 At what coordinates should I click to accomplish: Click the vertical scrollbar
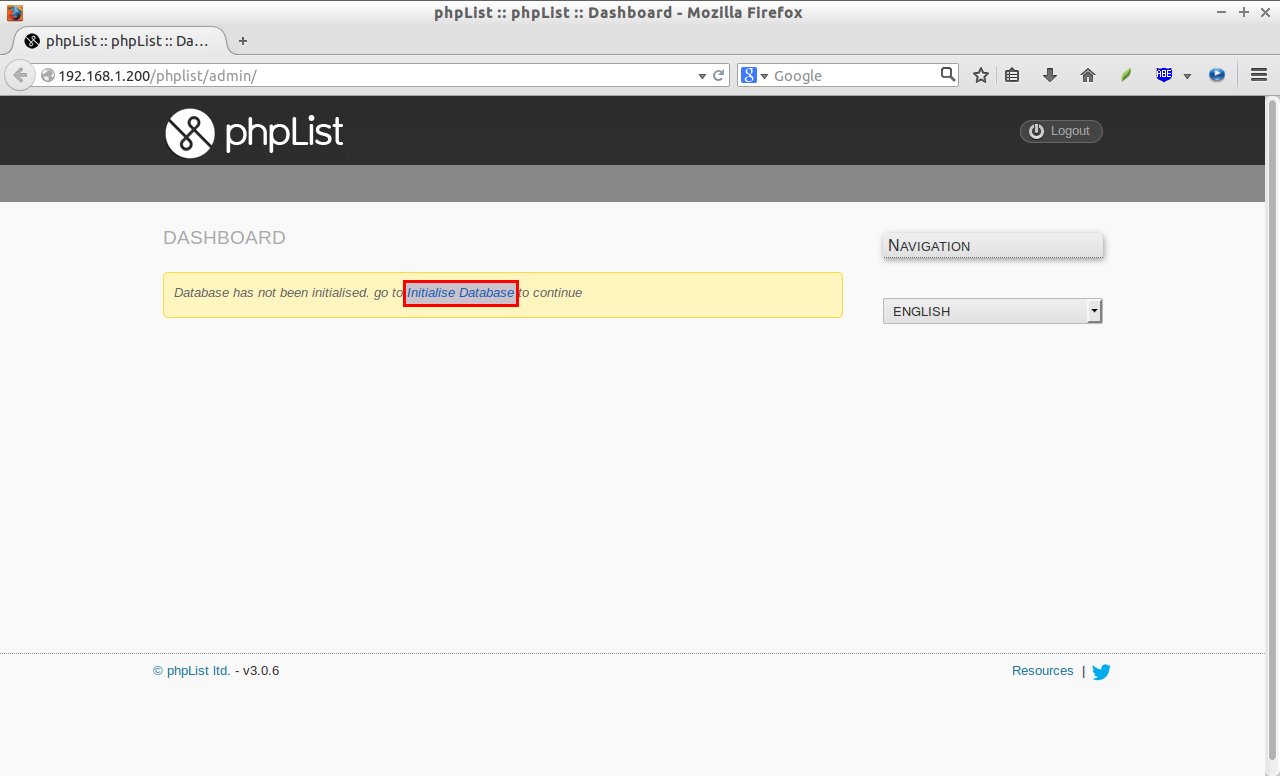pos(1273,430)
